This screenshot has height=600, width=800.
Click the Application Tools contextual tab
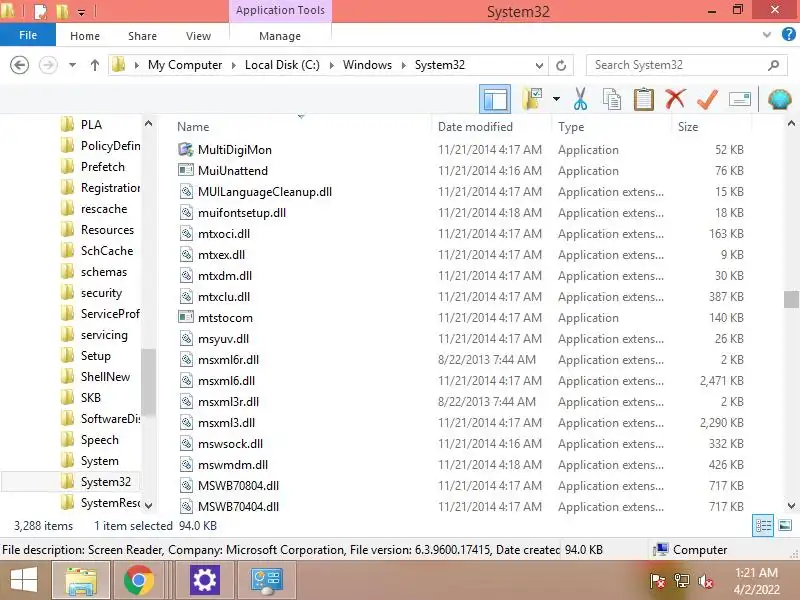280,10
